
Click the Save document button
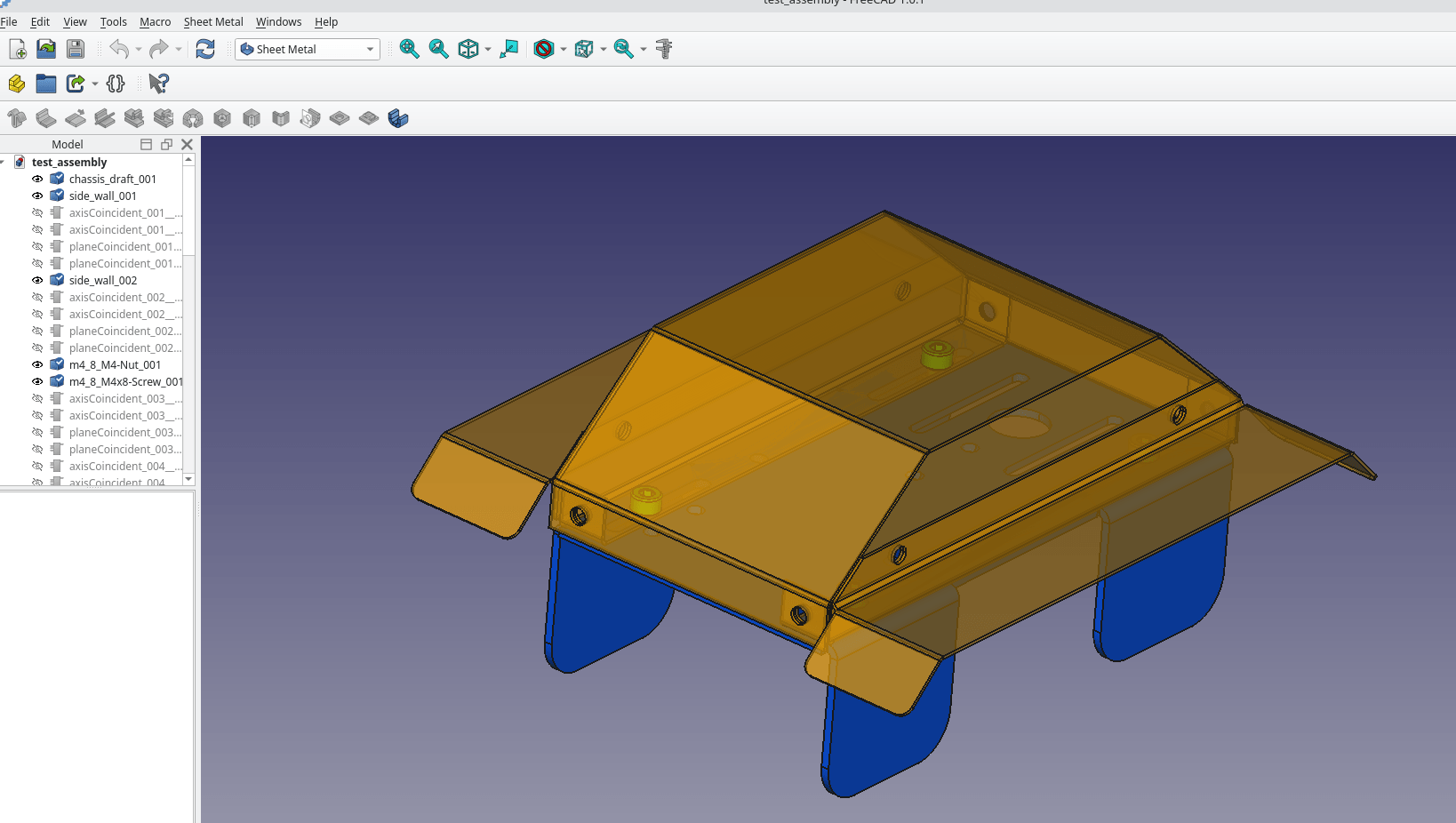76,49
